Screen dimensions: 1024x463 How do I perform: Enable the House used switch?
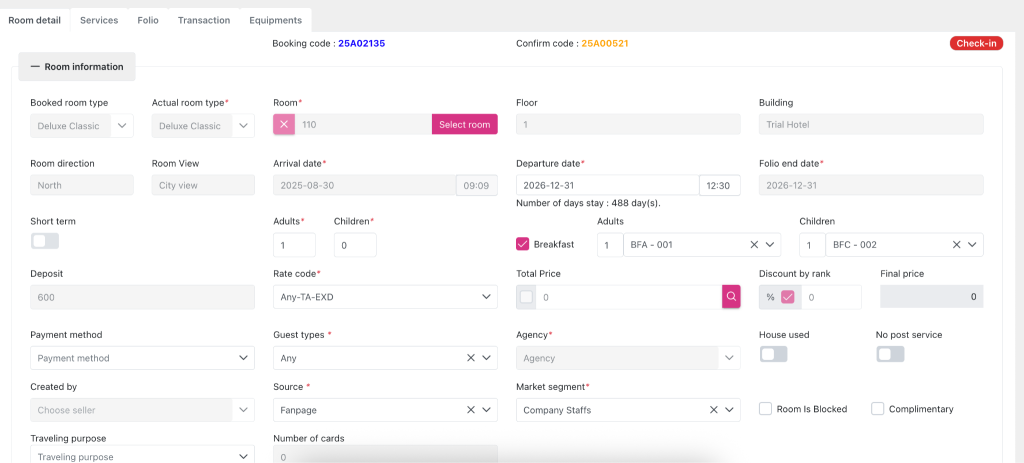pyautogui.click(x=773, y=354)
